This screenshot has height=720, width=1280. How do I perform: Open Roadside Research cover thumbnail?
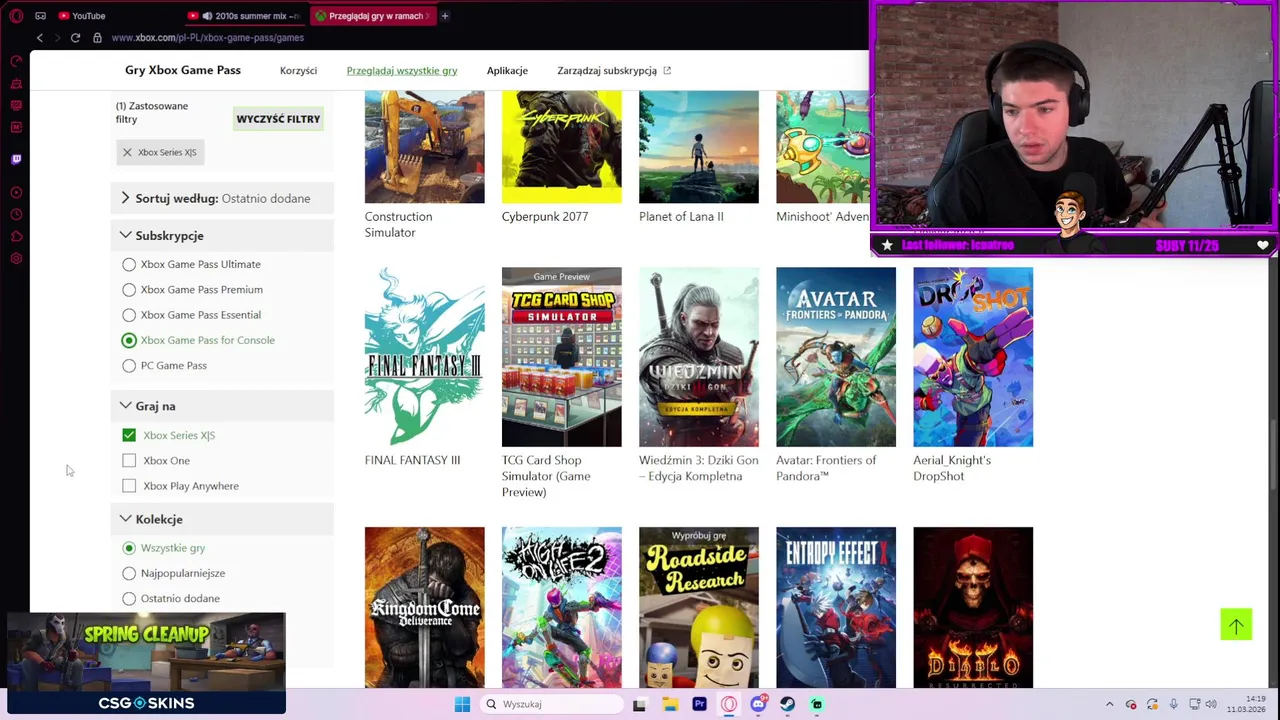click(699, 607)
